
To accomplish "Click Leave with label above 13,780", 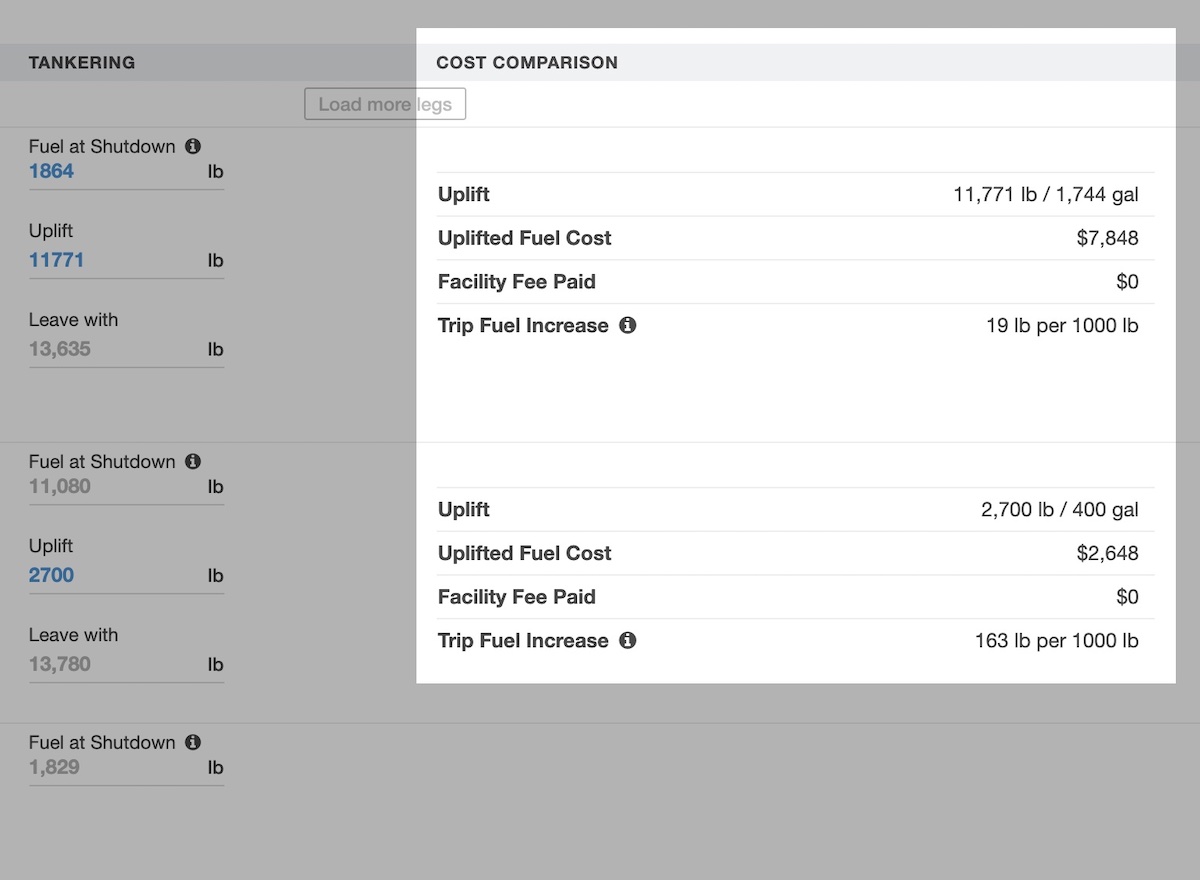I will click(73, 635).
